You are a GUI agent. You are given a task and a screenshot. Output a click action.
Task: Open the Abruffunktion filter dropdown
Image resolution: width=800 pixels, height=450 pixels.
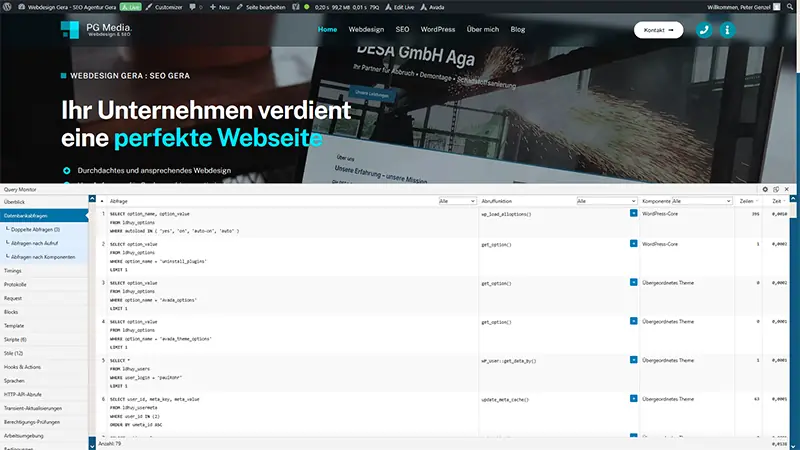click(x=607, y=201)
